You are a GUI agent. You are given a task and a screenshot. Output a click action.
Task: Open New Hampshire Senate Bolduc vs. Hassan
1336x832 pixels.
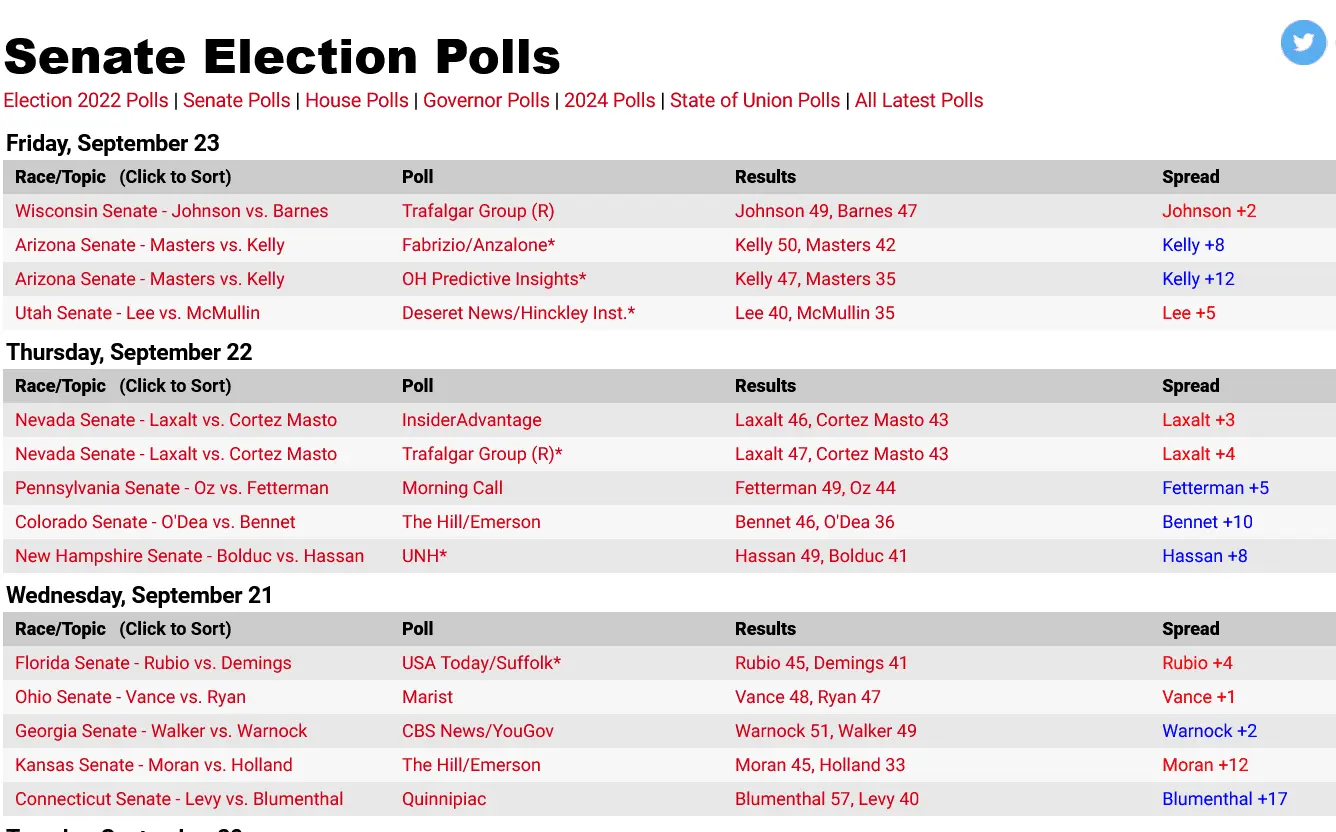tap(189, 556)
